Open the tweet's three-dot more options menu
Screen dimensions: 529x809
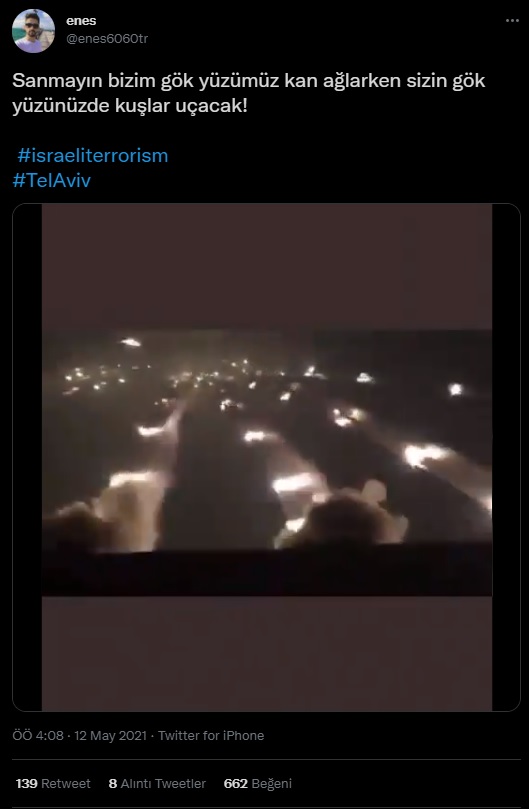[512, 21]
